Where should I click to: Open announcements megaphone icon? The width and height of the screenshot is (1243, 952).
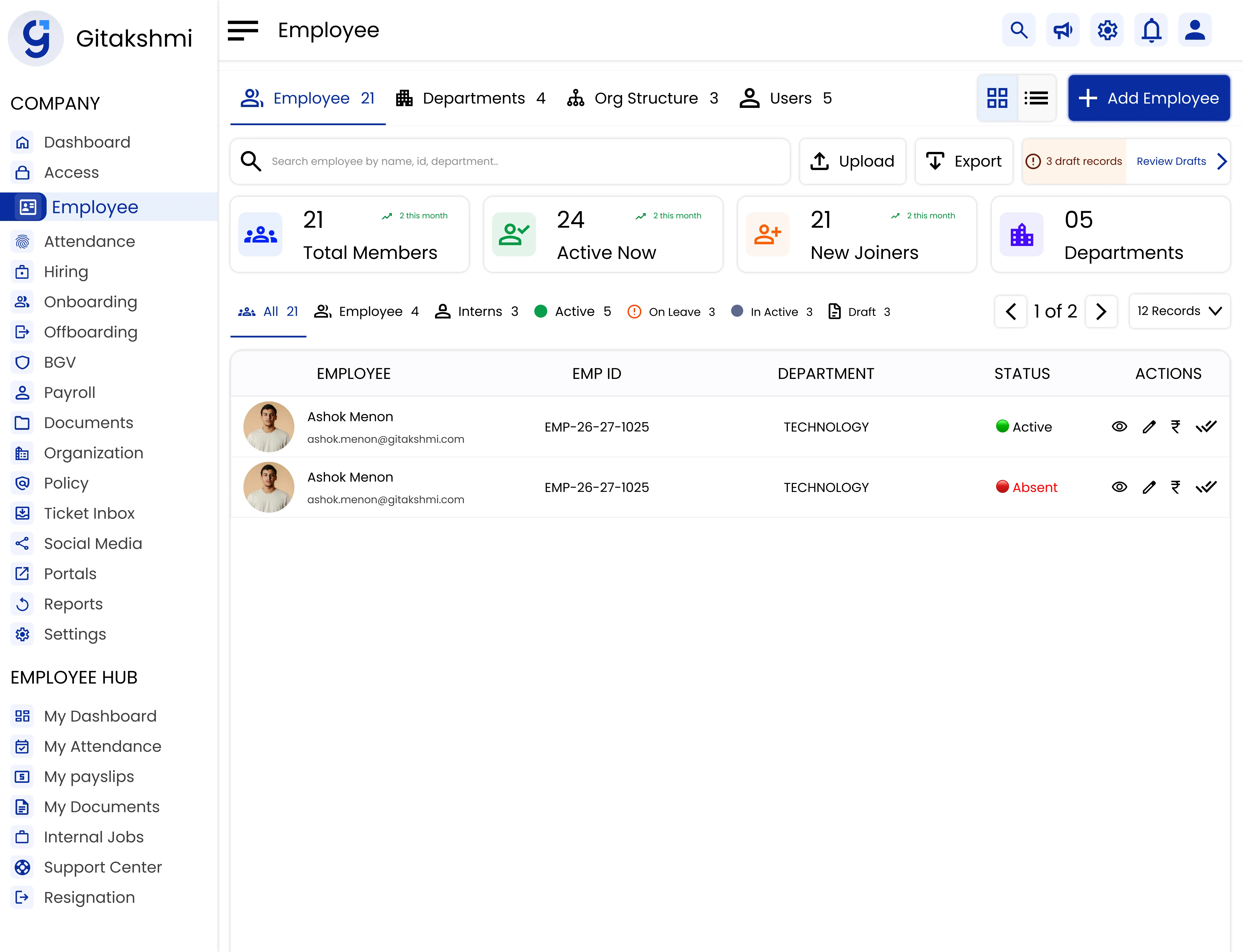click(x=1063, y=30)
